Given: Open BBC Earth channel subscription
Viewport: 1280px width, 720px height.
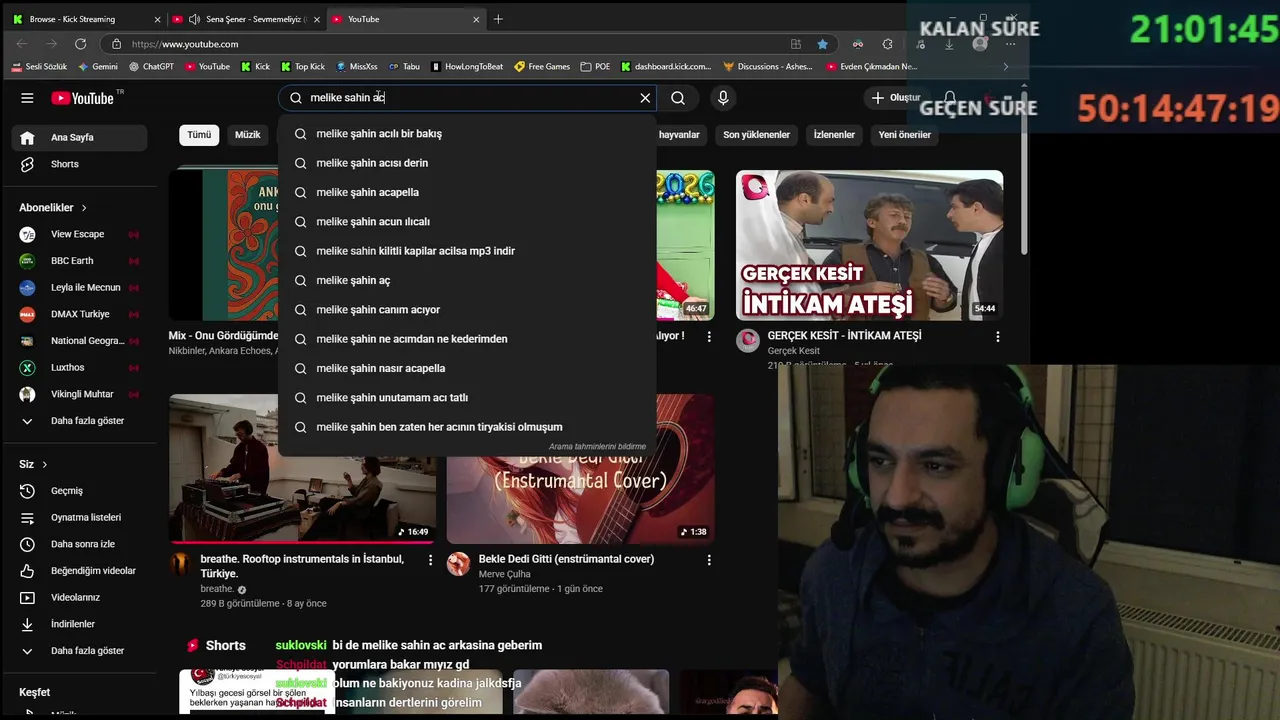Looking at the screenshot, I should [x=80, y=261].
